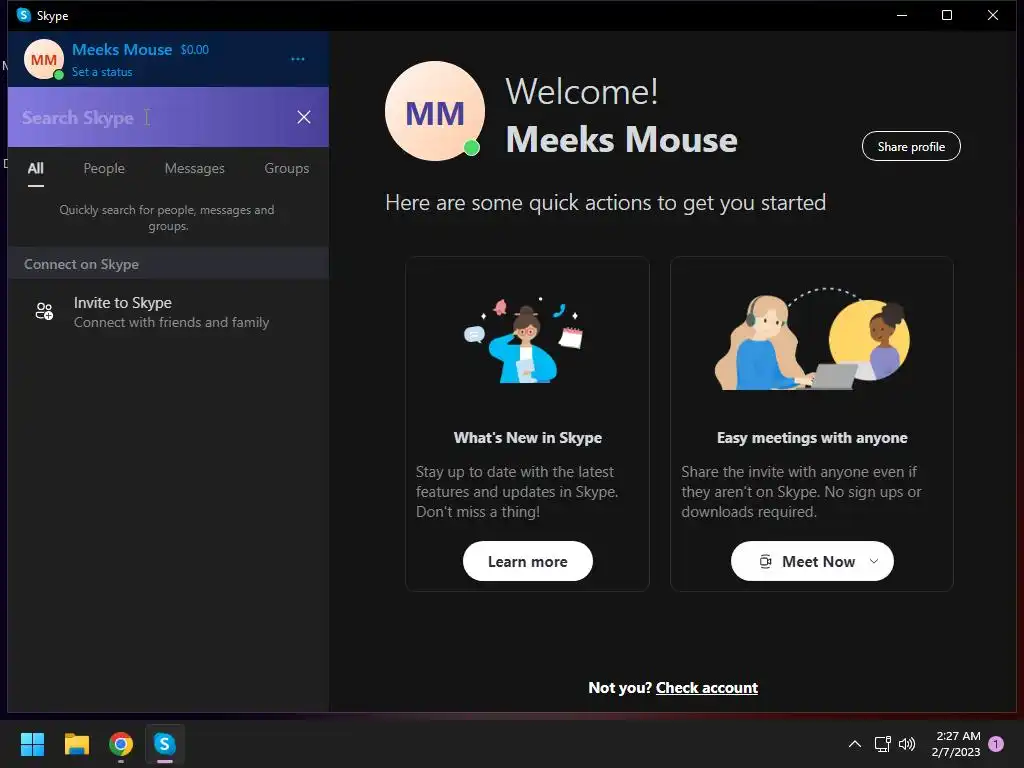Switch to the Messages search tab
The image size is (1024, 768).
click(195, 168)
